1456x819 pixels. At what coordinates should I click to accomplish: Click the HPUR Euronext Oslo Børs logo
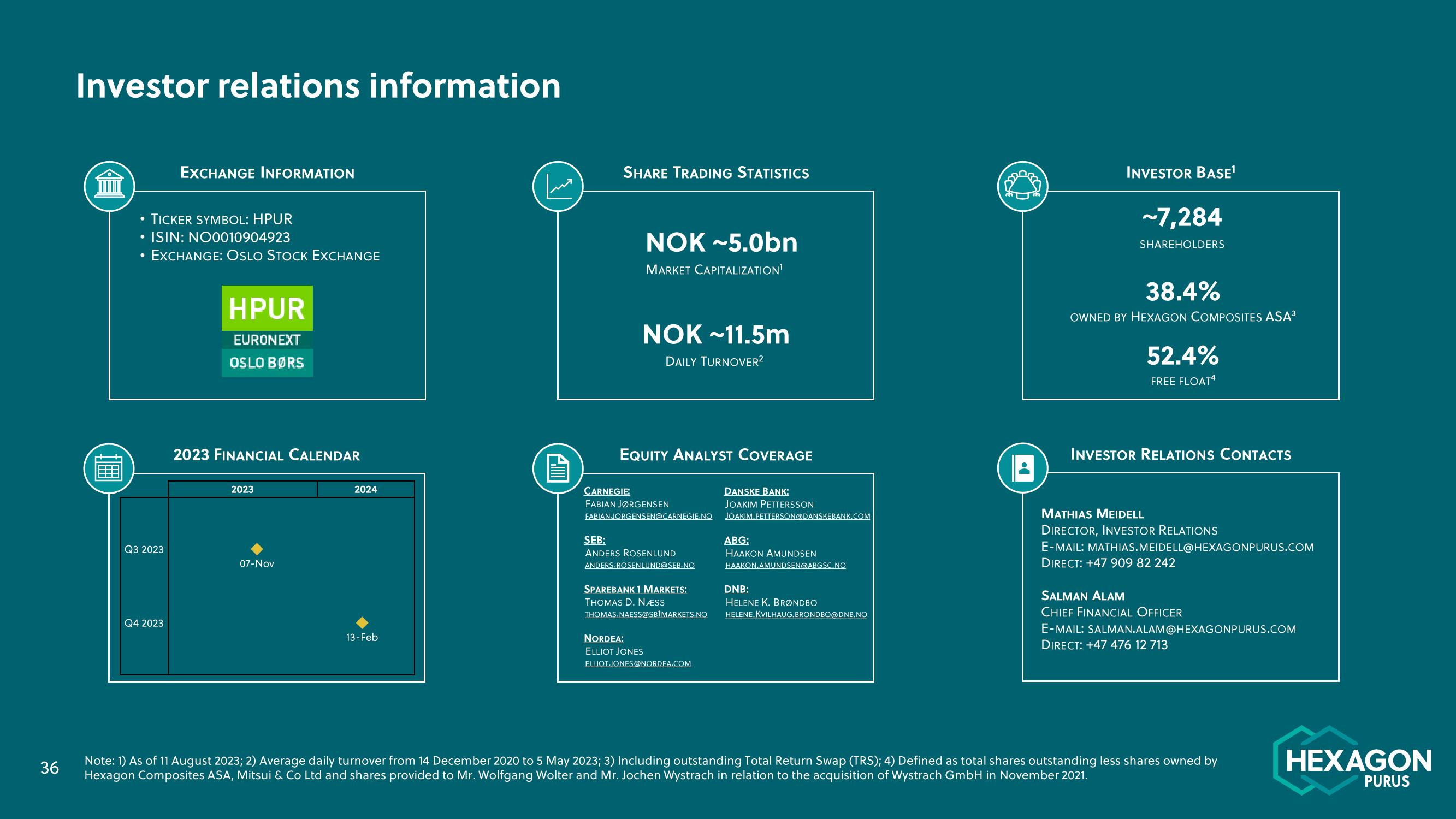267,331
